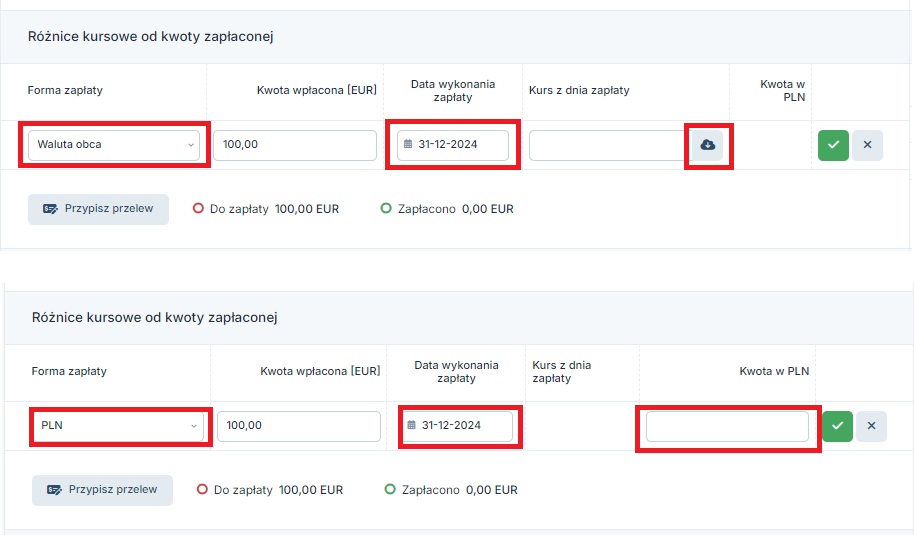Click the upper date field showing 31-12-2024
Screen dimensions: 914x537
coord(453,145)
